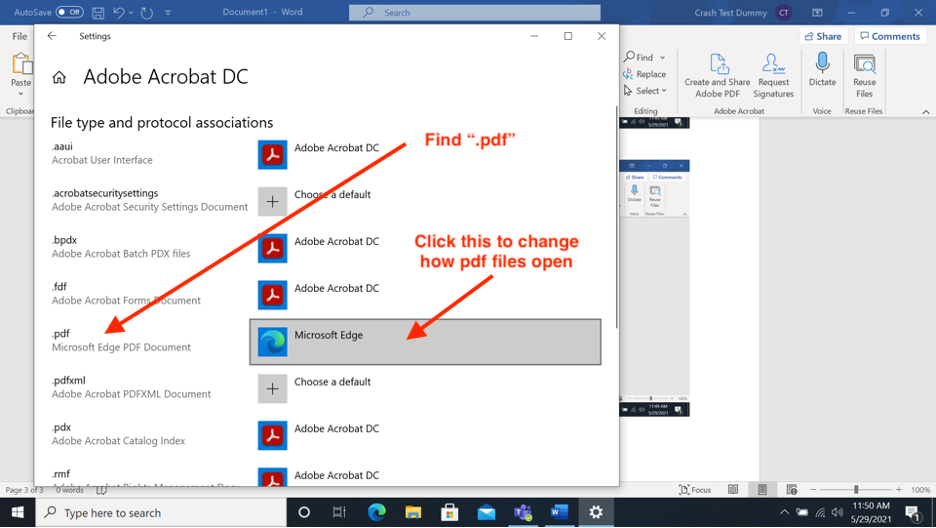Screen dimensions: 936x528
Task: Click Adobe Acrobat DC icon for .pdx
Action: pos(272,436)
